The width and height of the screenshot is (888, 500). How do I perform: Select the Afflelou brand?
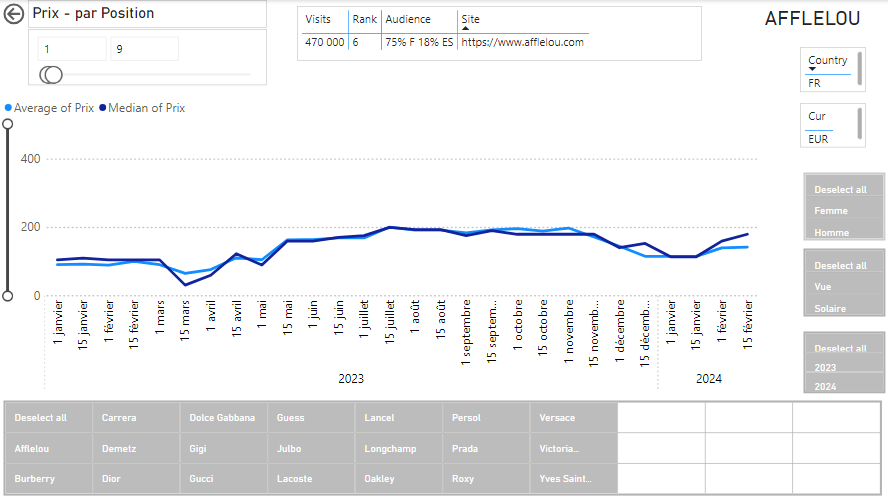[48, 448]
